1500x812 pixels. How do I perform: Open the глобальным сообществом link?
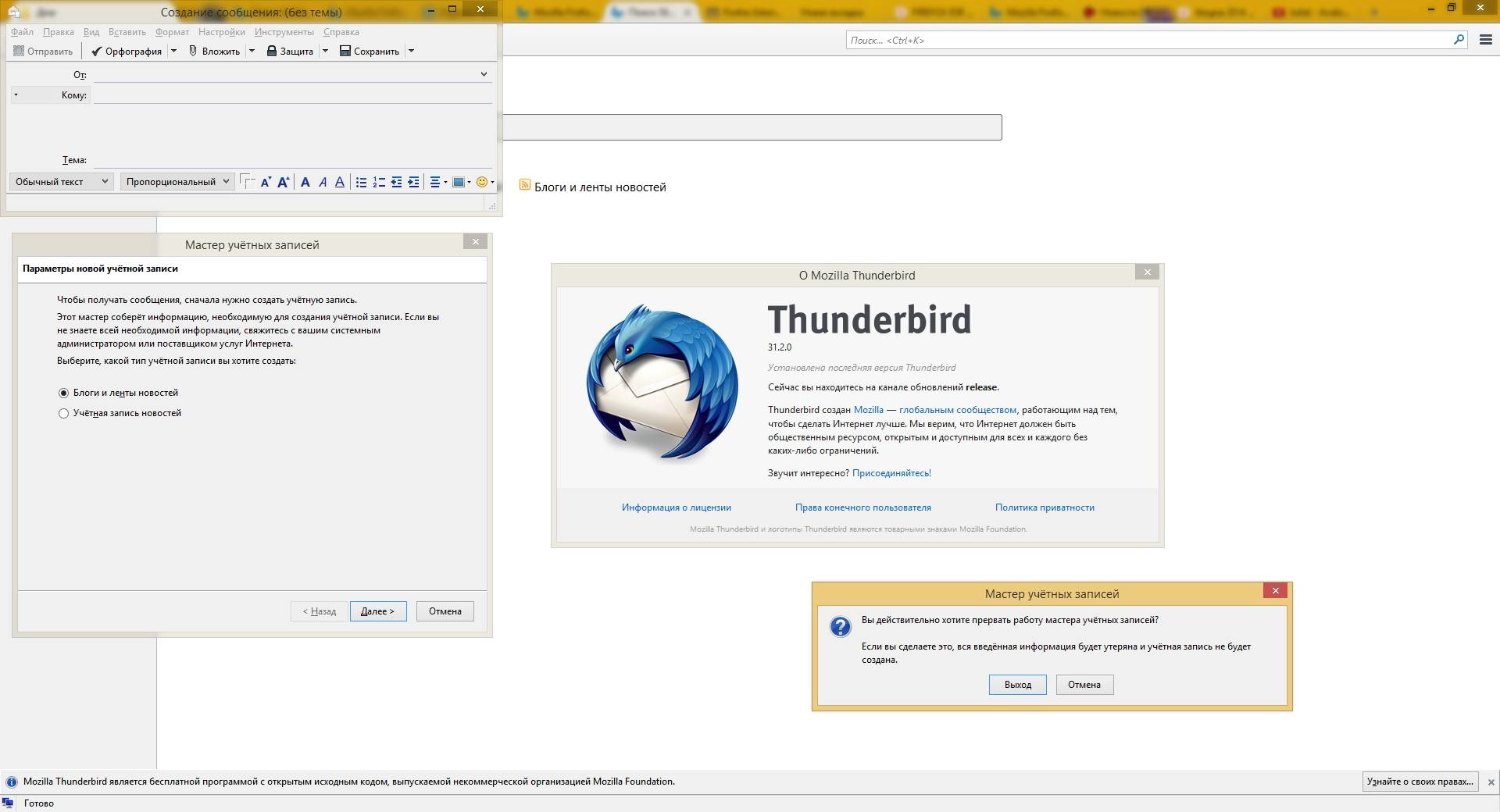[958, 410]
